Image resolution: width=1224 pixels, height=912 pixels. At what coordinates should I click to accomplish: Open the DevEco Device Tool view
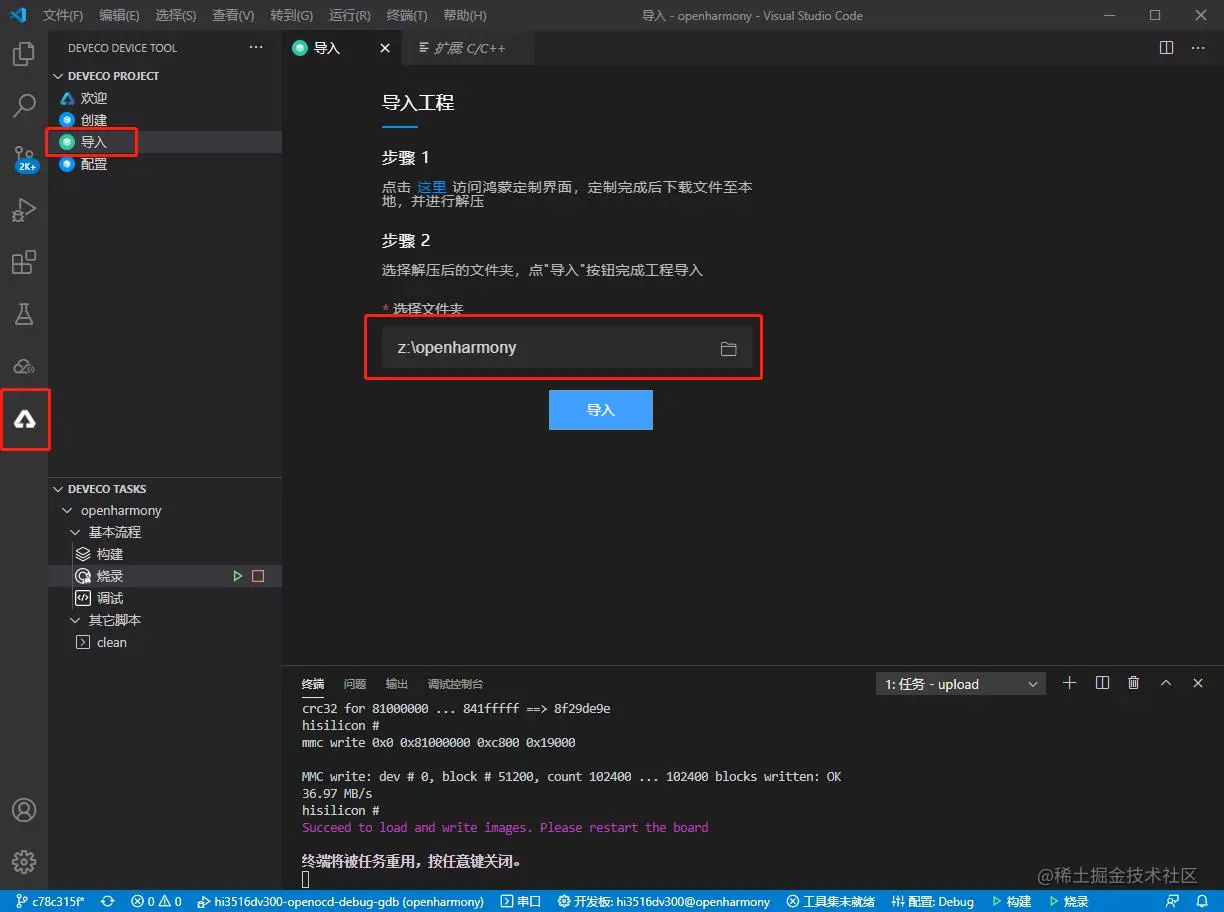tap(25, 419)
